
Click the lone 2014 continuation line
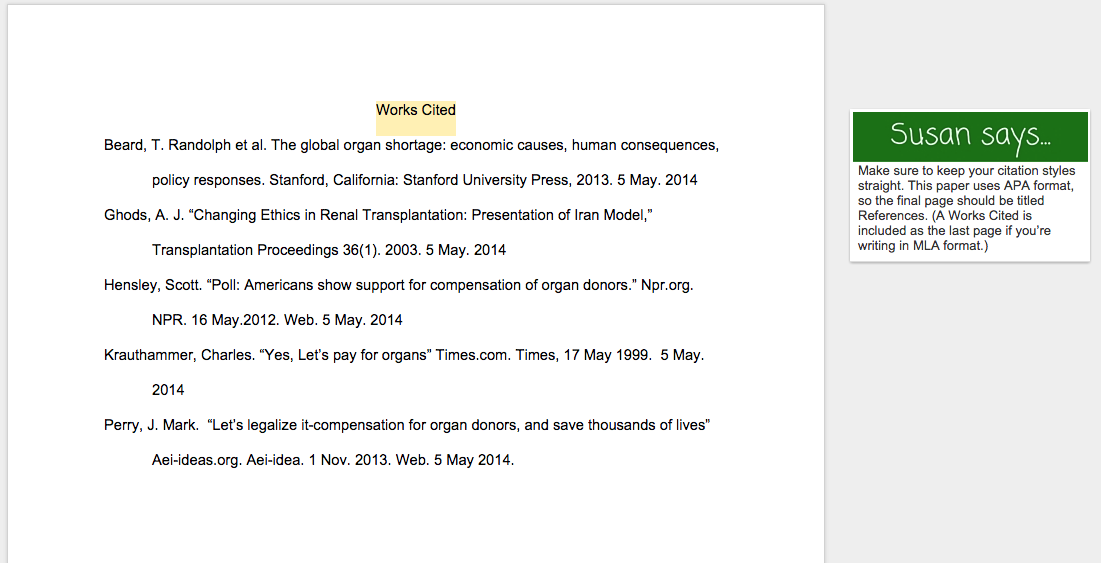(168, 390)
